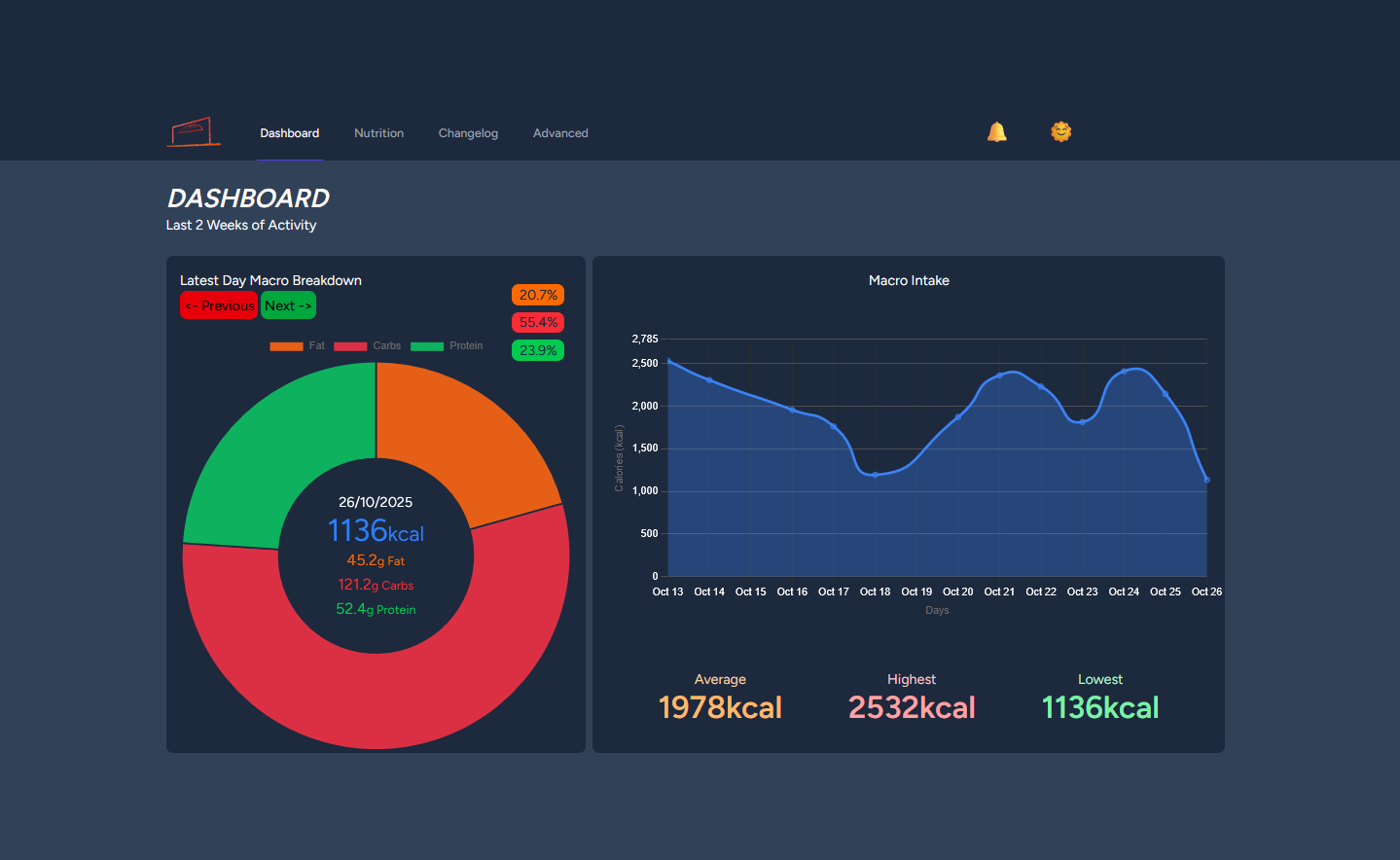This screenshot has height=860, width=1400.
Task: Toggle the Protein dataset in the legend
Action: (449, 345)
